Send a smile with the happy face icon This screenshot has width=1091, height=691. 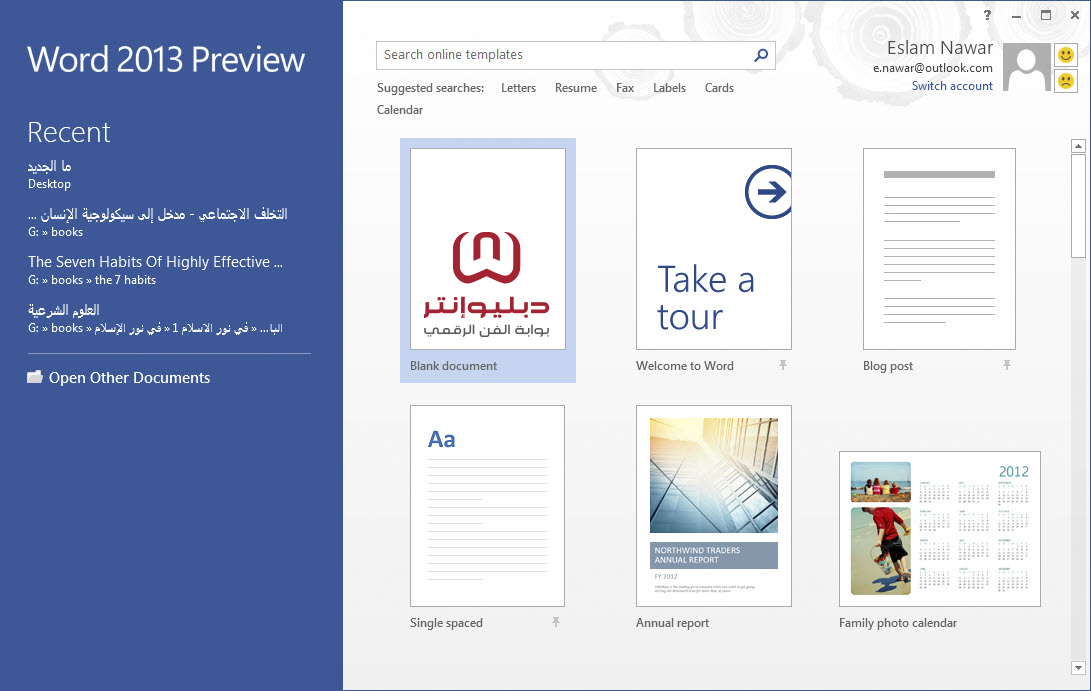click(x=1065, y=54)
